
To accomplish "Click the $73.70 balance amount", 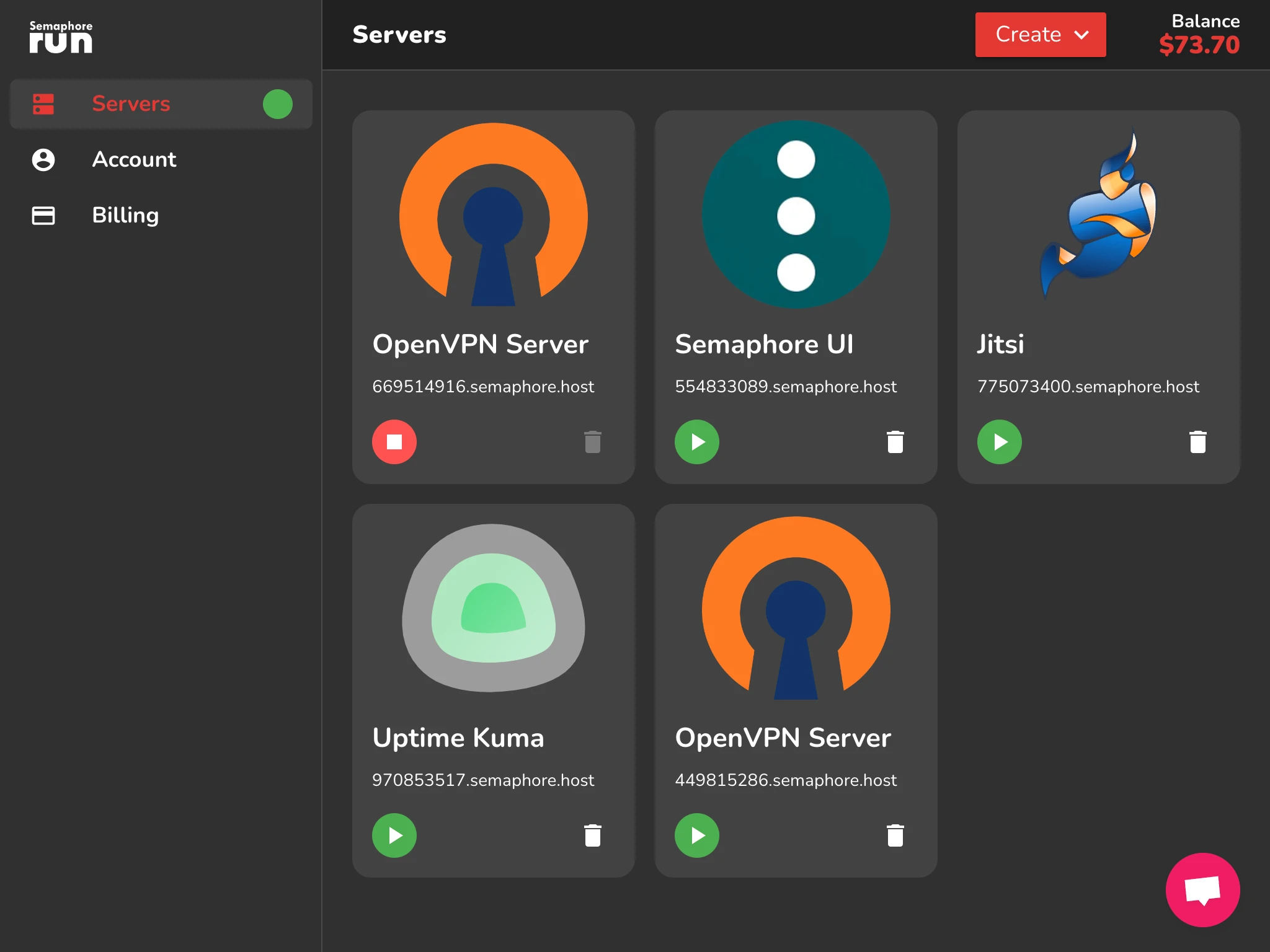I will tap(1199, 45).
